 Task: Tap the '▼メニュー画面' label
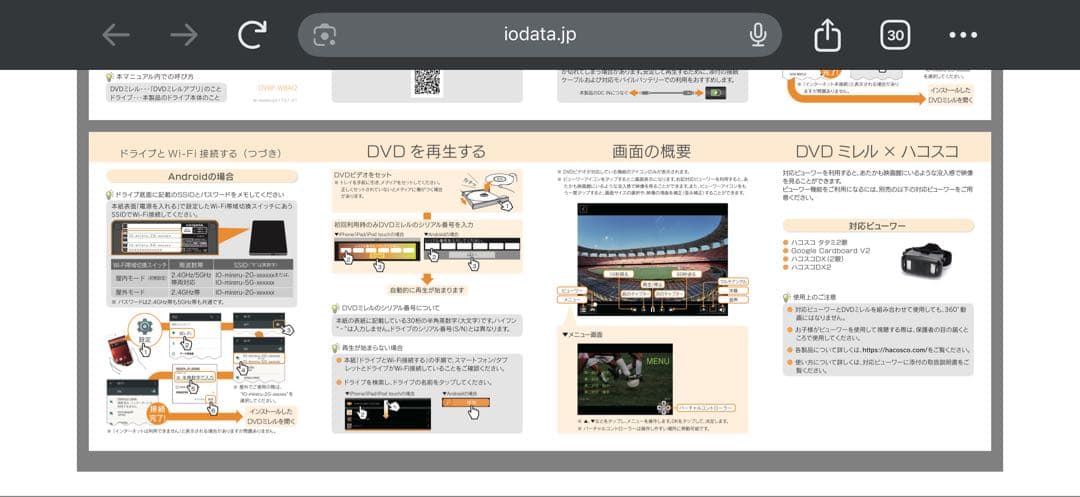583,335
